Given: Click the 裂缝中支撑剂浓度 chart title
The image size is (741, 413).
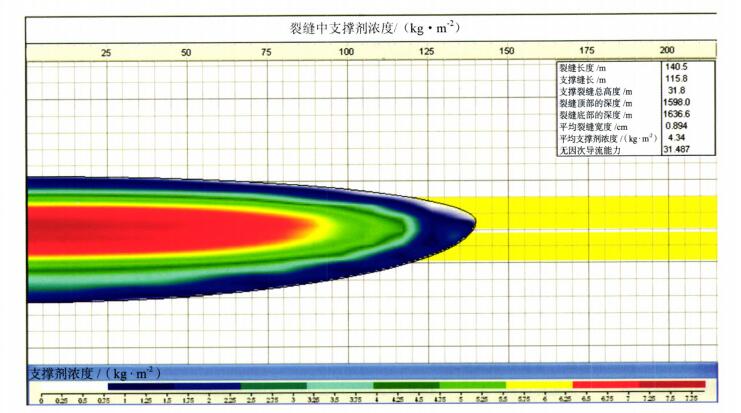Looking at the screenshot, I should (370, 27).
